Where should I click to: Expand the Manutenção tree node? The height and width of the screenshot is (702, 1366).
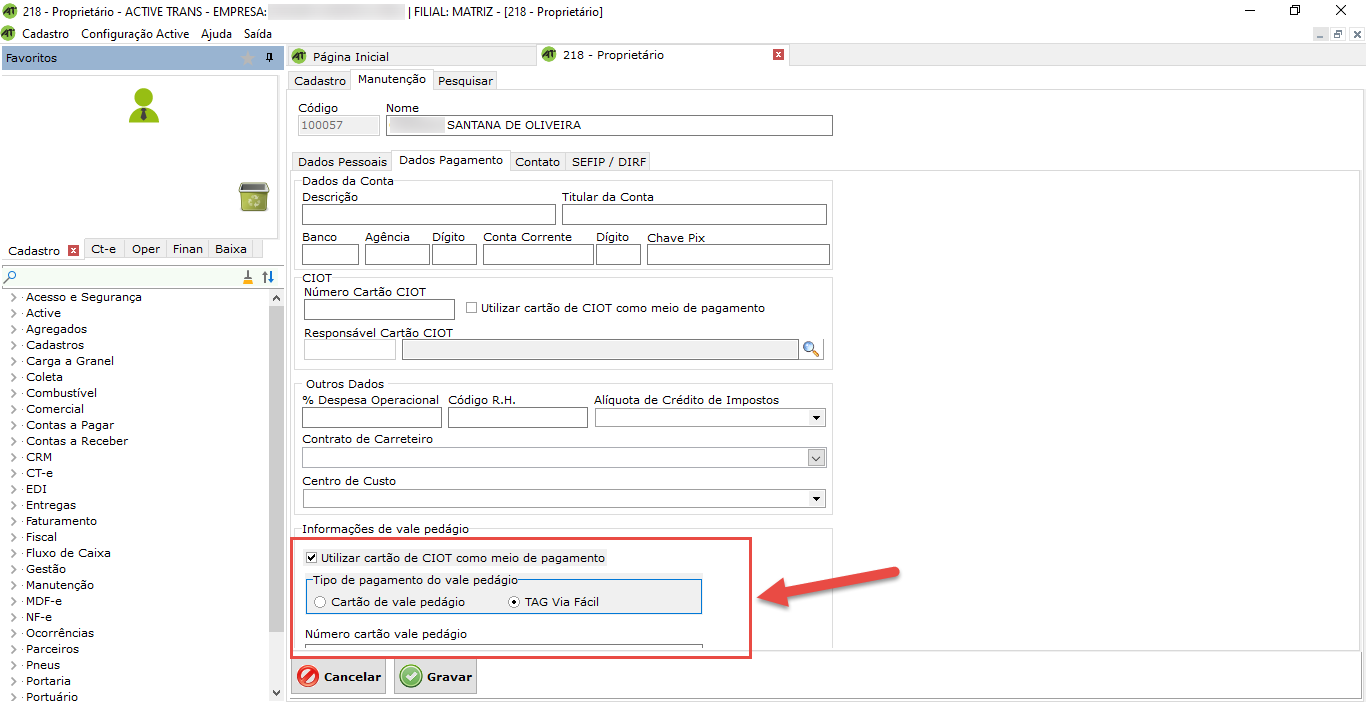[13, 585]
